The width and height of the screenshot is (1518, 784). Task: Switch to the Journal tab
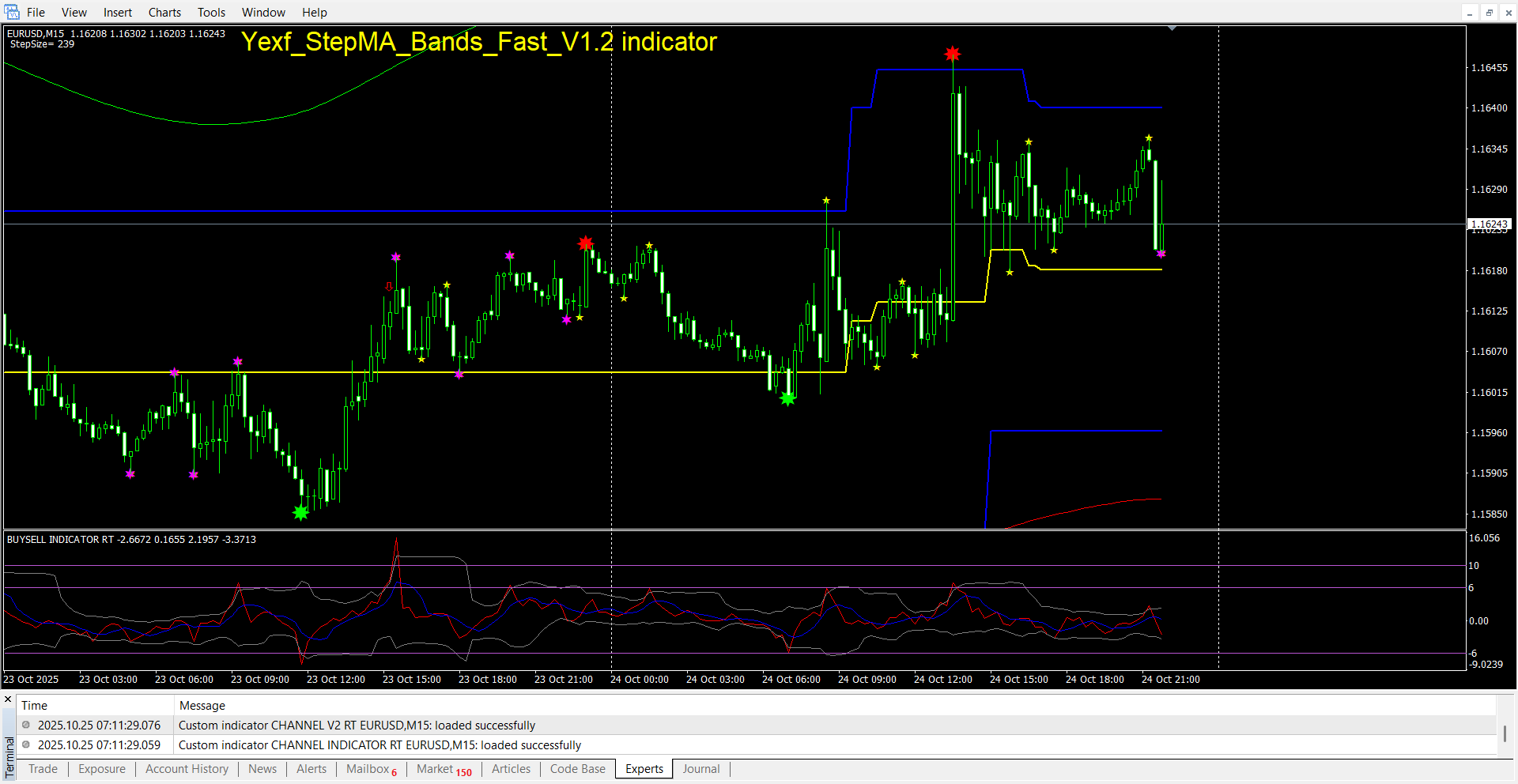tap(700, 769)
